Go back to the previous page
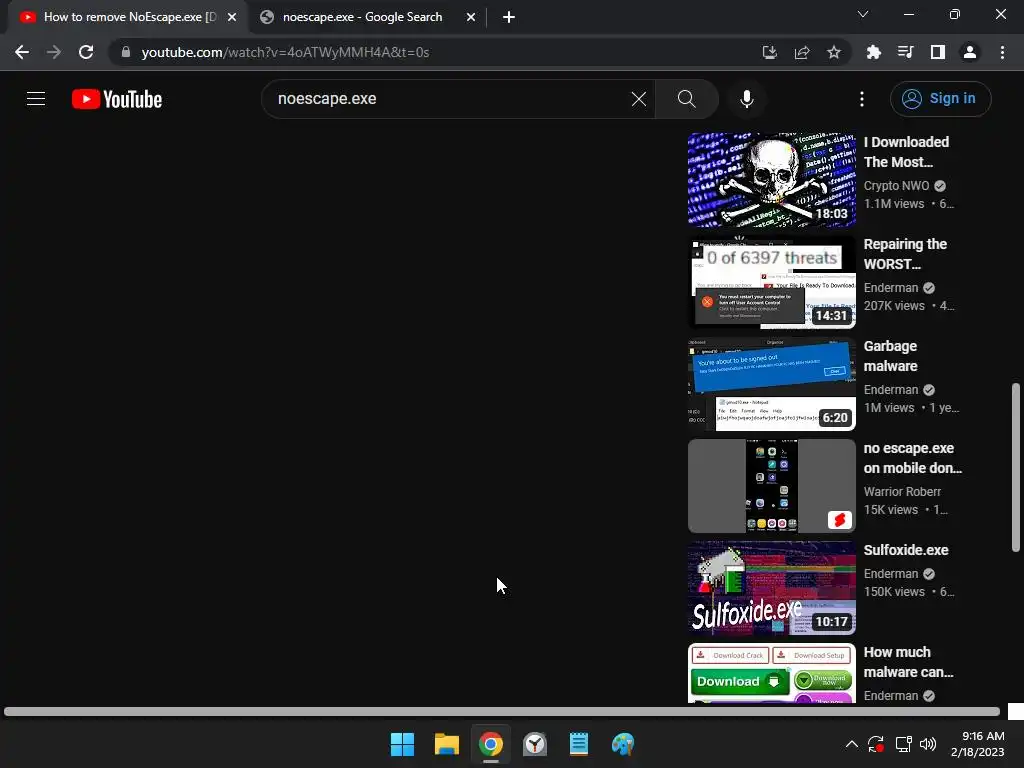Image resolution: width=1024 pixels, height=768 pixels. click(22, 52)
